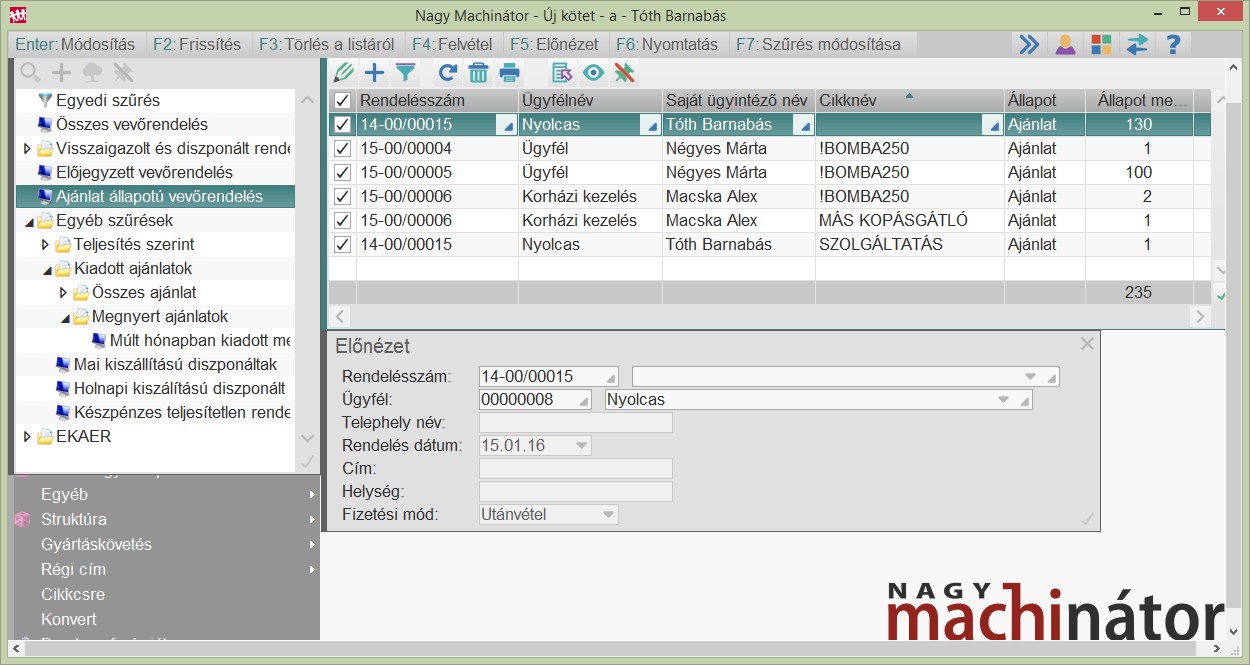Uncheck the row with item SZOLGÁLTATÁS
Viewport: 1250px width, 665px height.
(x=342, y=245)
